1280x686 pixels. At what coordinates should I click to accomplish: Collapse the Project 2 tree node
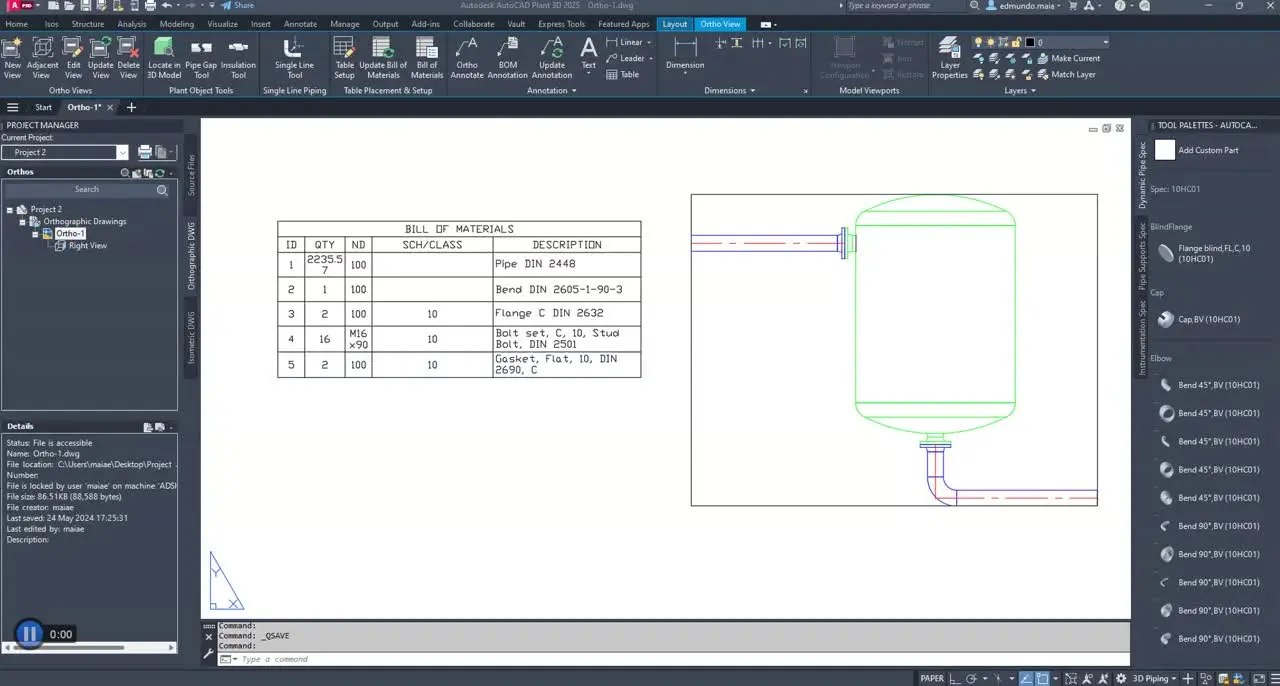10,210
